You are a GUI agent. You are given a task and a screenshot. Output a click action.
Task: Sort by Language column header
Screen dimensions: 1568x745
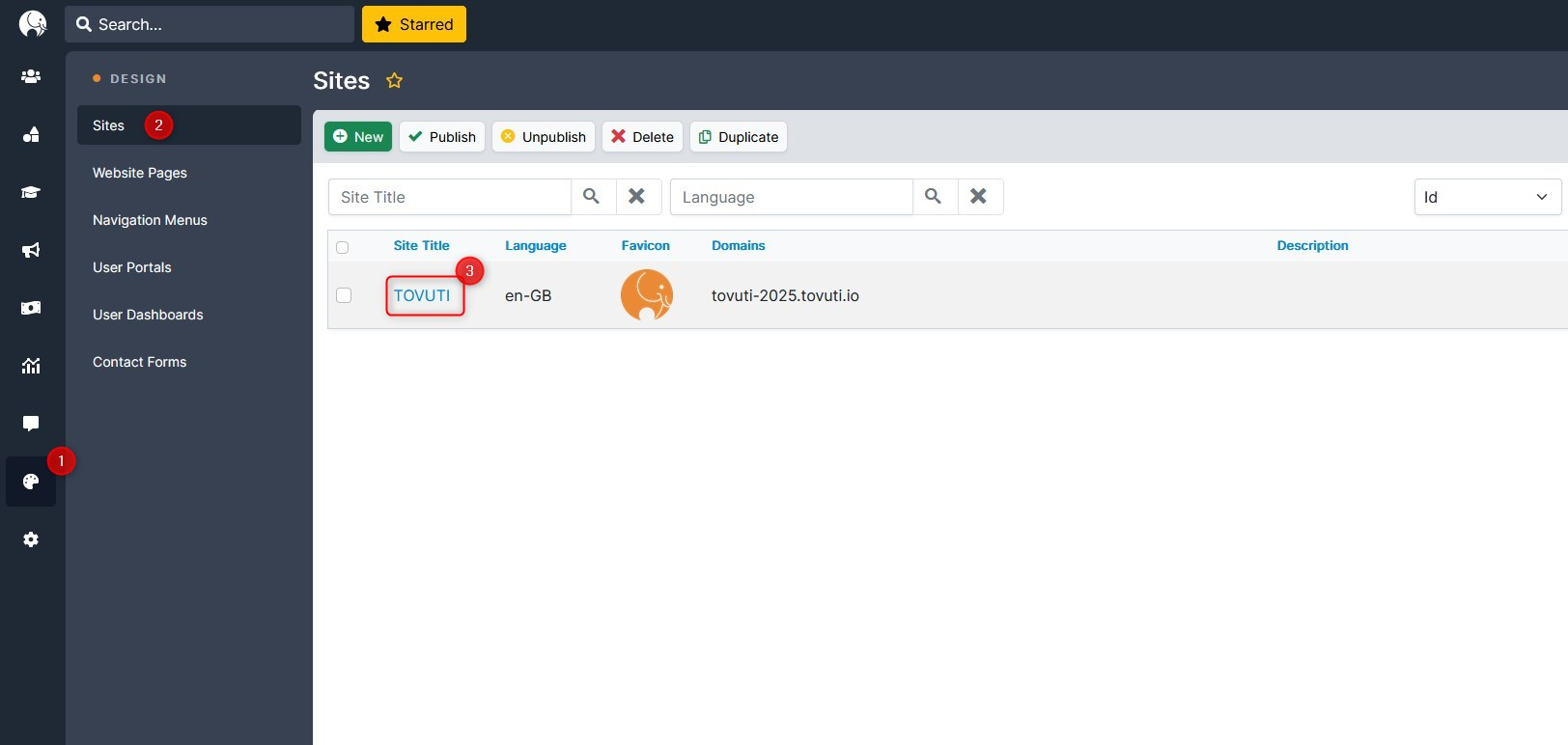point(536,245)
